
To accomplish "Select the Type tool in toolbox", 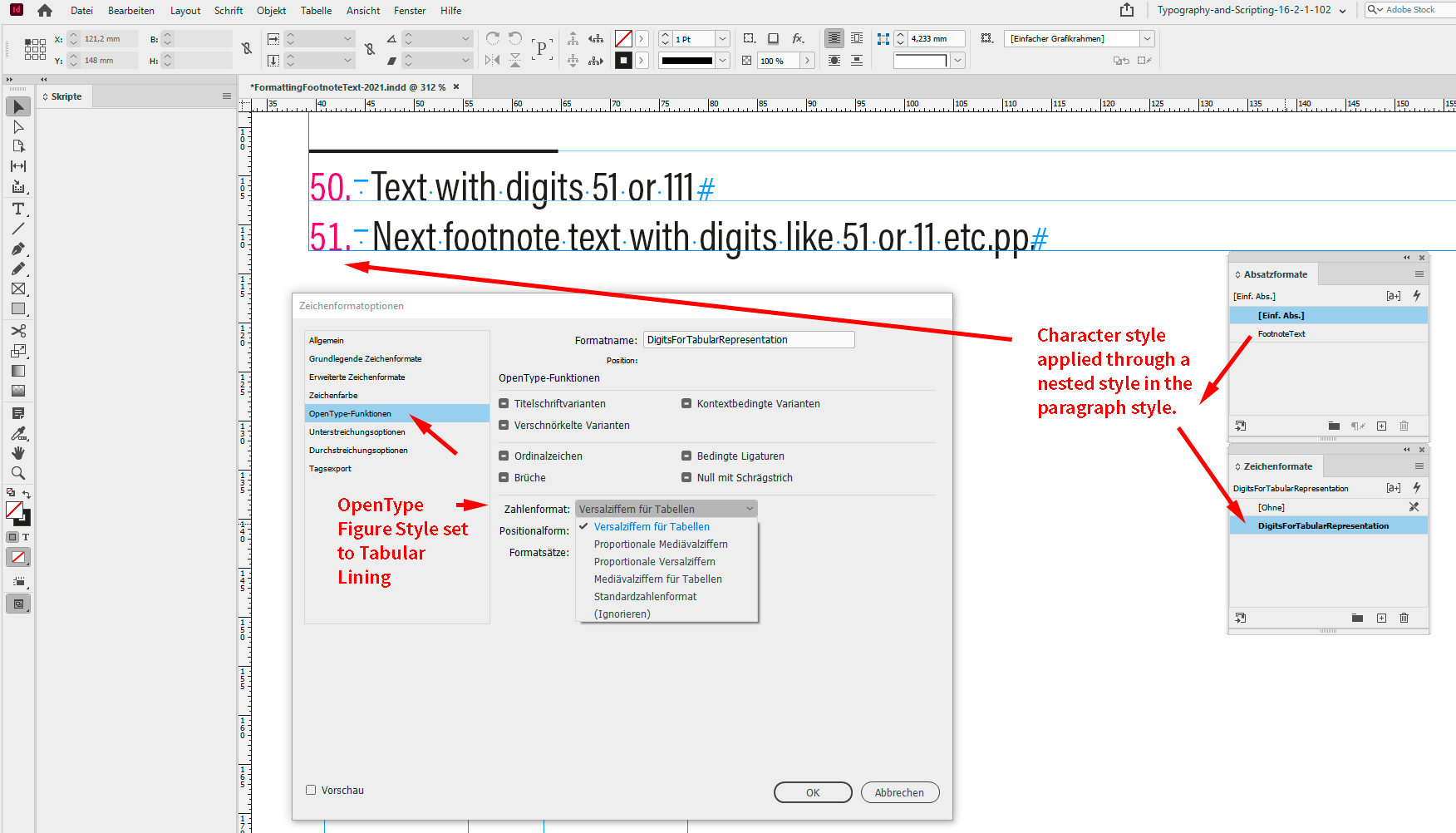I will point(18,209).
